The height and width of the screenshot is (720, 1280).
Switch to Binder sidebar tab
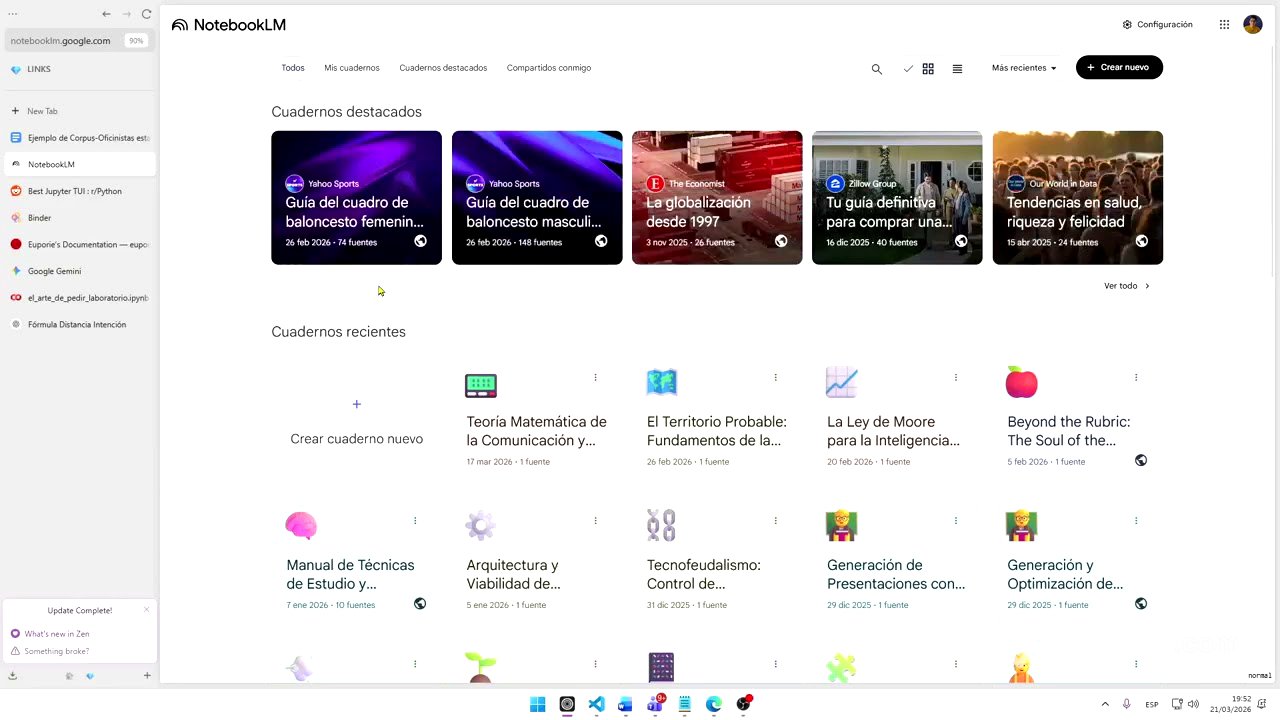[x=80, y=218]
